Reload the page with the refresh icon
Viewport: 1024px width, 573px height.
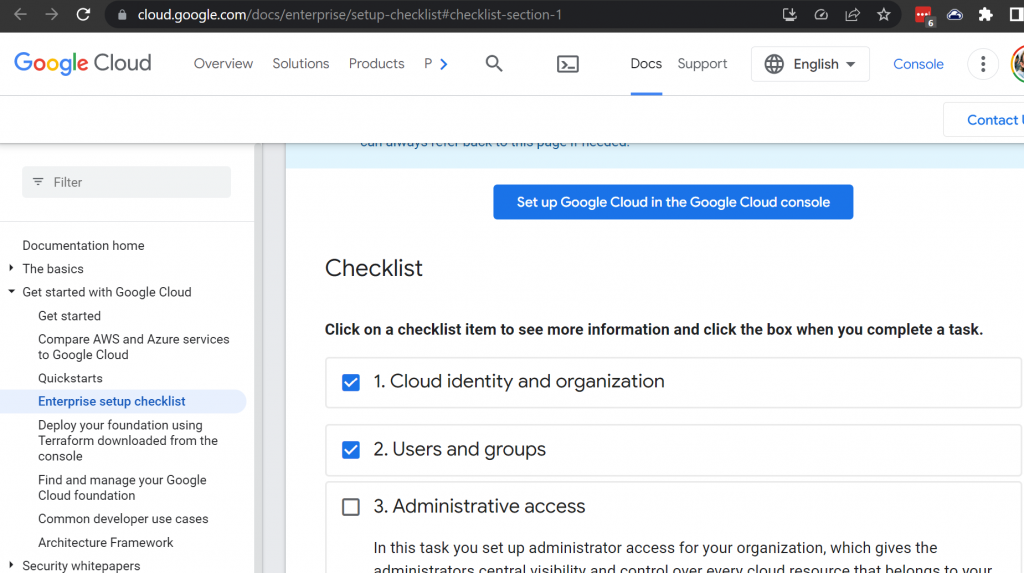click(83, 14)
